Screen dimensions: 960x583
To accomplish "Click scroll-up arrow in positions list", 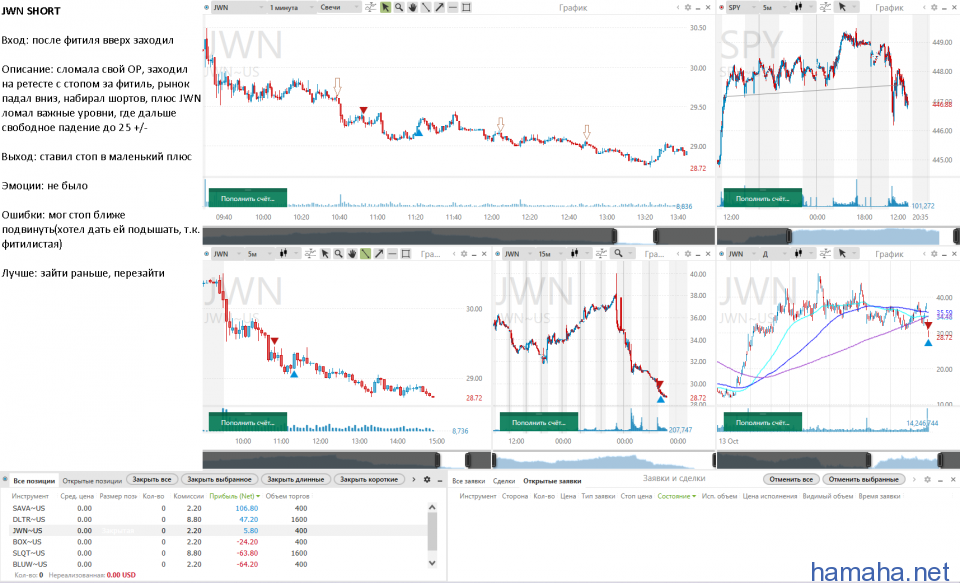I will coord(432,508).
